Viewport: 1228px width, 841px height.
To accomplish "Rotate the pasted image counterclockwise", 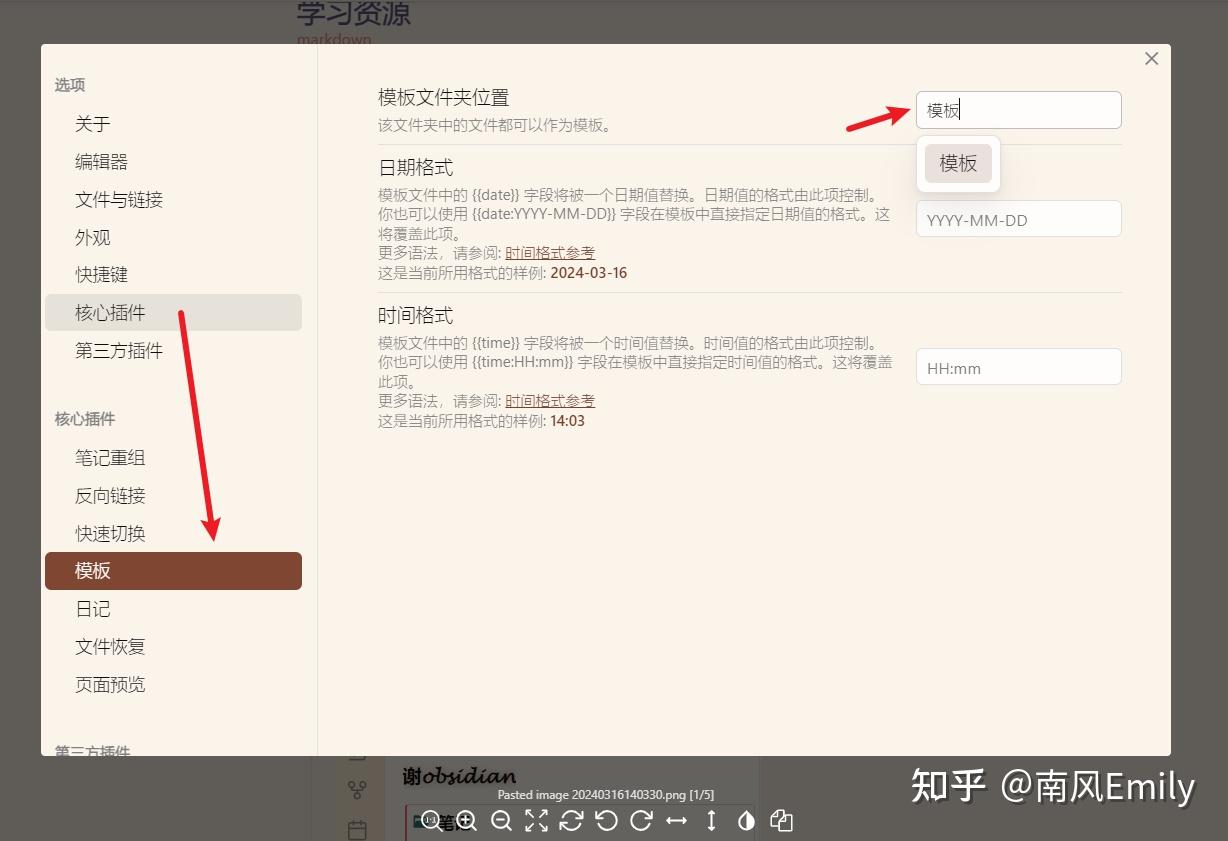I will [x=608, y=822].
